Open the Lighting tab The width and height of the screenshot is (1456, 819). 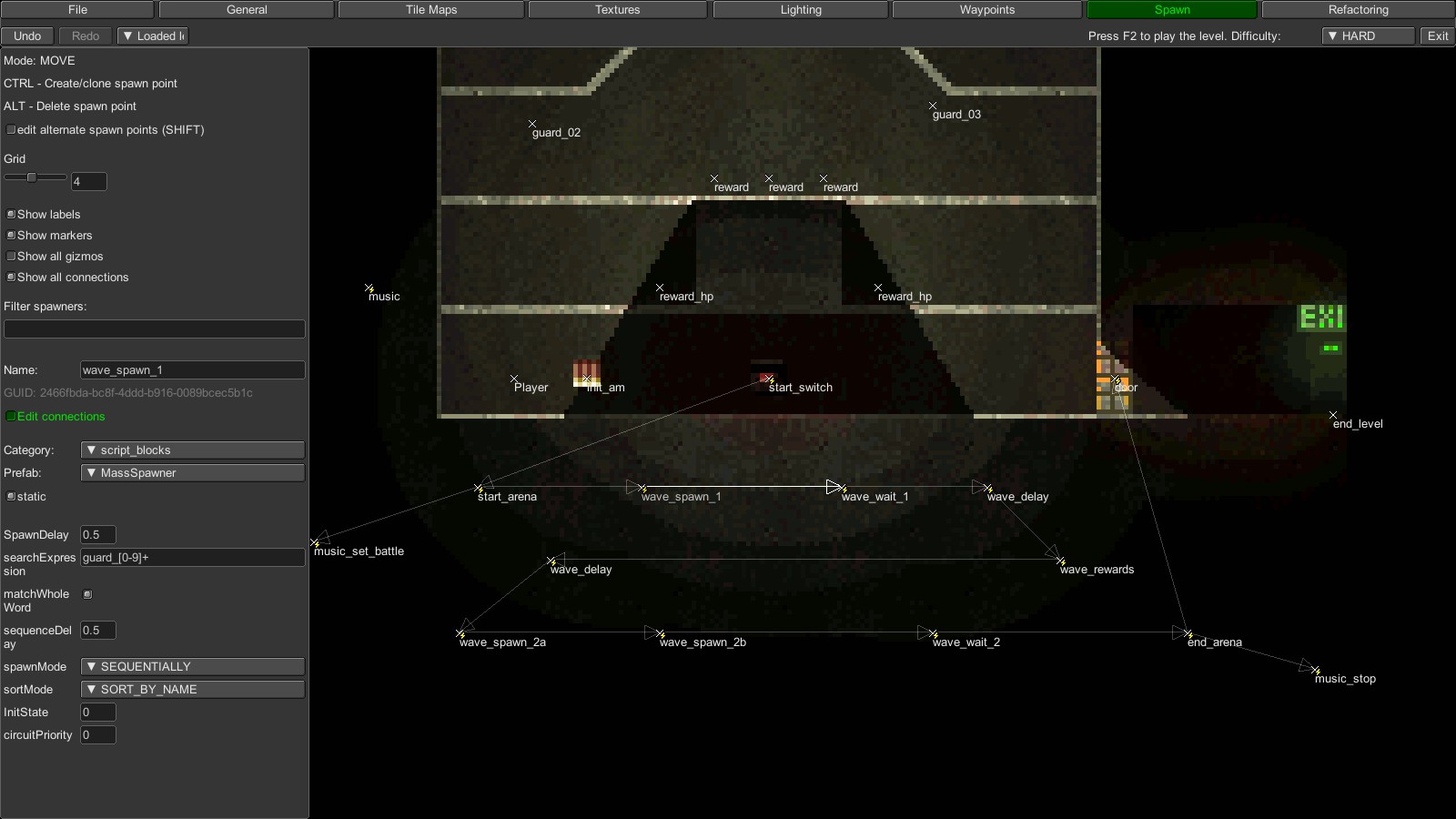801,9
